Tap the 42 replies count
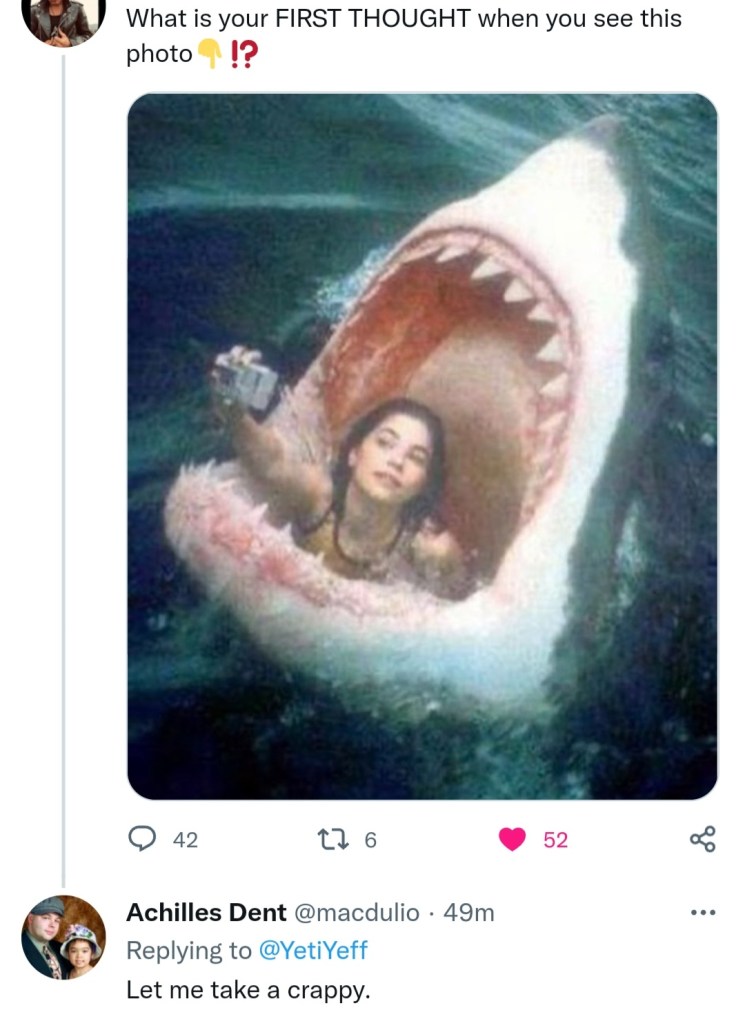Screen dimensions: 745x1023 [x=185, y=840]
